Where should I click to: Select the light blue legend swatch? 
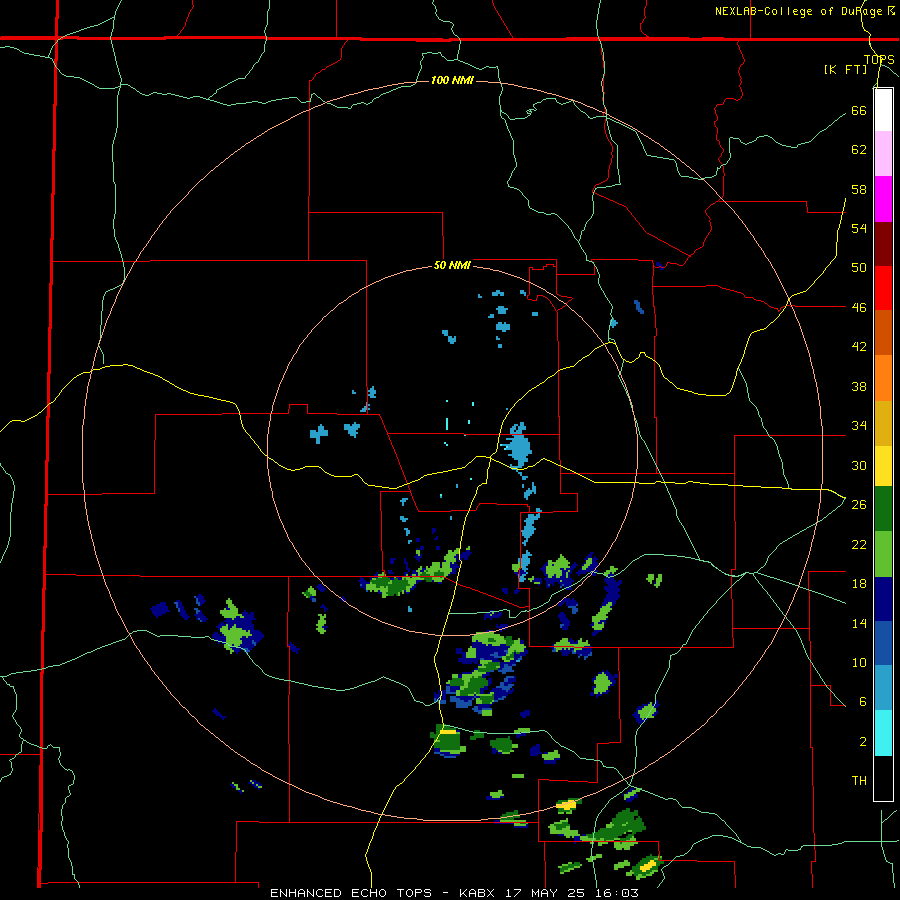(883, 688)
